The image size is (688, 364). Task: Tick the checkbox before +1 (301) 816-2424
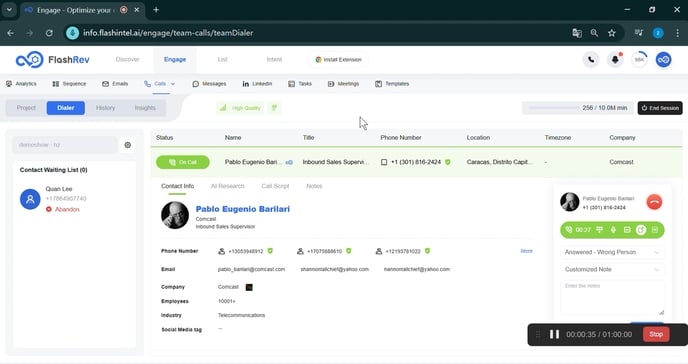(x=384, y=162)
